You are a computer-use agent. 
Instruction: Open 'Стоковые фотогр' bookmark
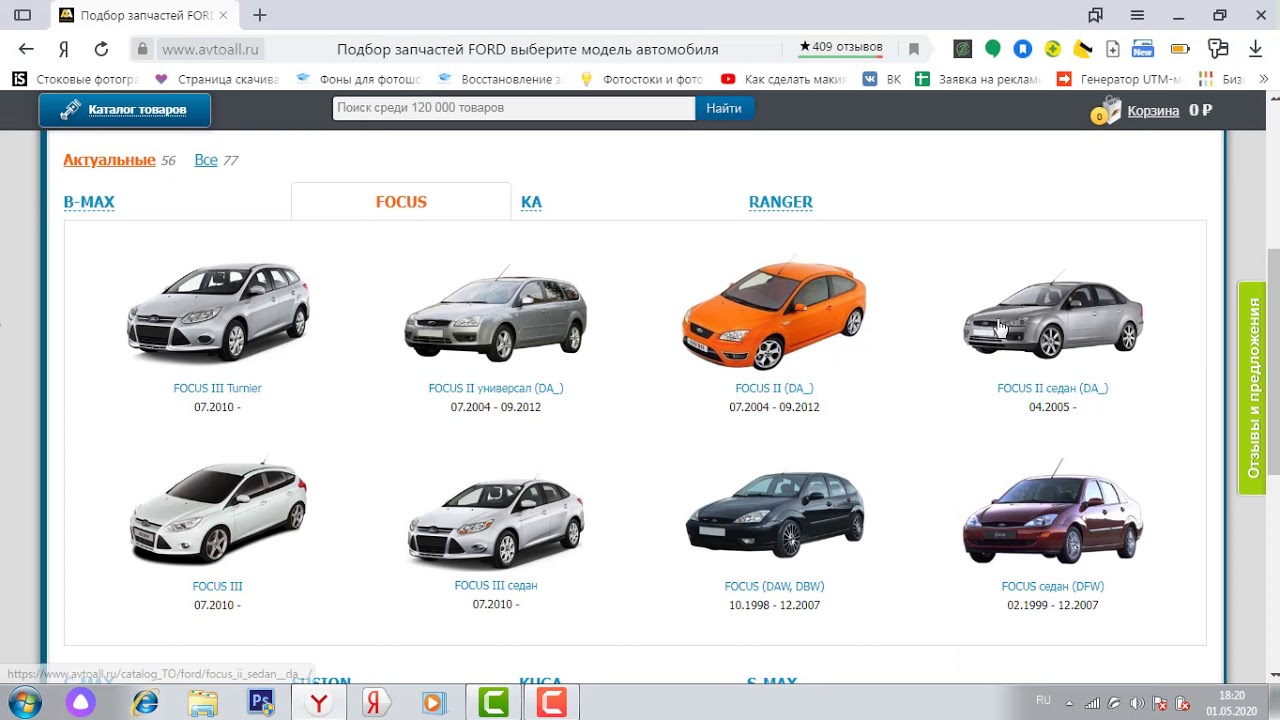(76, 79)
